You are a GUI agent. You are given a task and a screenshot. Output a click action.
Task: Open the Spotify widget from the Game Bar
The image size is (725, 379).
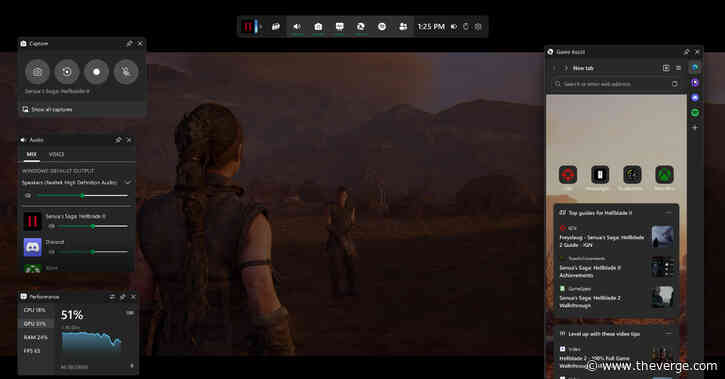point(382,27)
